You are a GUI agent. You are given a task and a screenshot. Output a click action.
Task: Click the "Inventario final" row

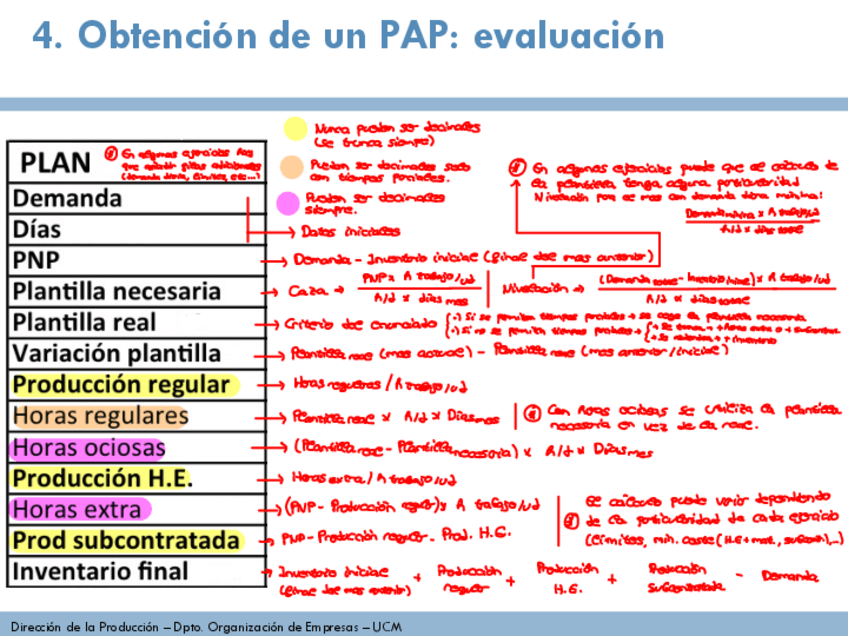point(137,571)
